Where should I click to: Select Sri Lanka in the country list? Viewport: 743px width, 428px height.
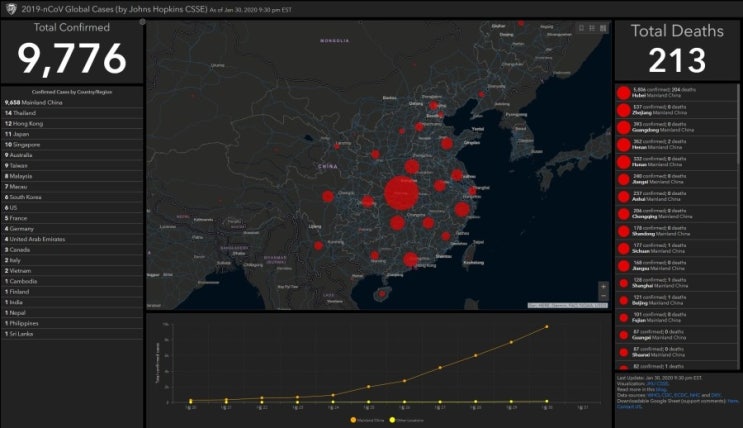click(x=72, y=334)
